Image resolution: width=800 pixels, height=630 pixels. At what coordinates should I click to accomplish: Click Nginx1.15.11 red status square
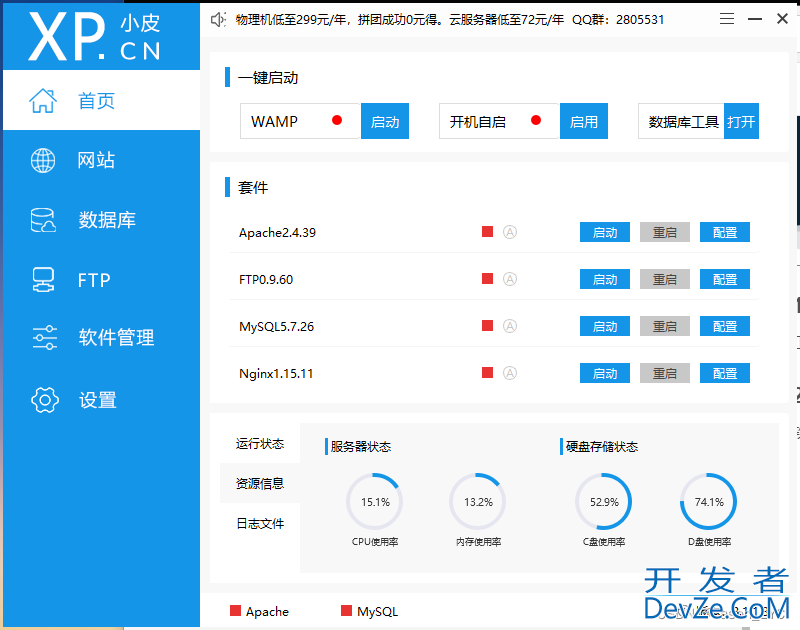[x=487, y=372]
